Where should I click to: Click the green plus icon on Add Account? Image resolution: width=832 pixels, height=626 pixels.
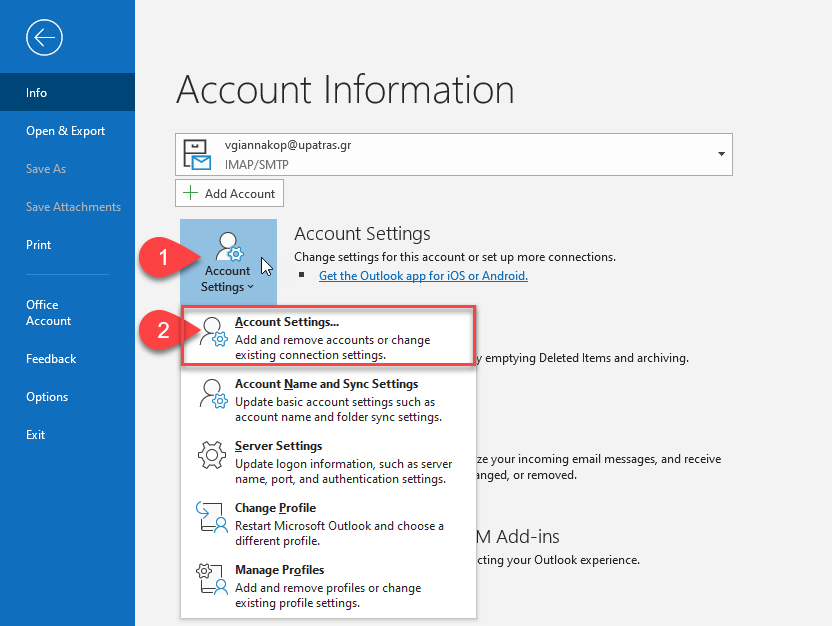point(190,193)
